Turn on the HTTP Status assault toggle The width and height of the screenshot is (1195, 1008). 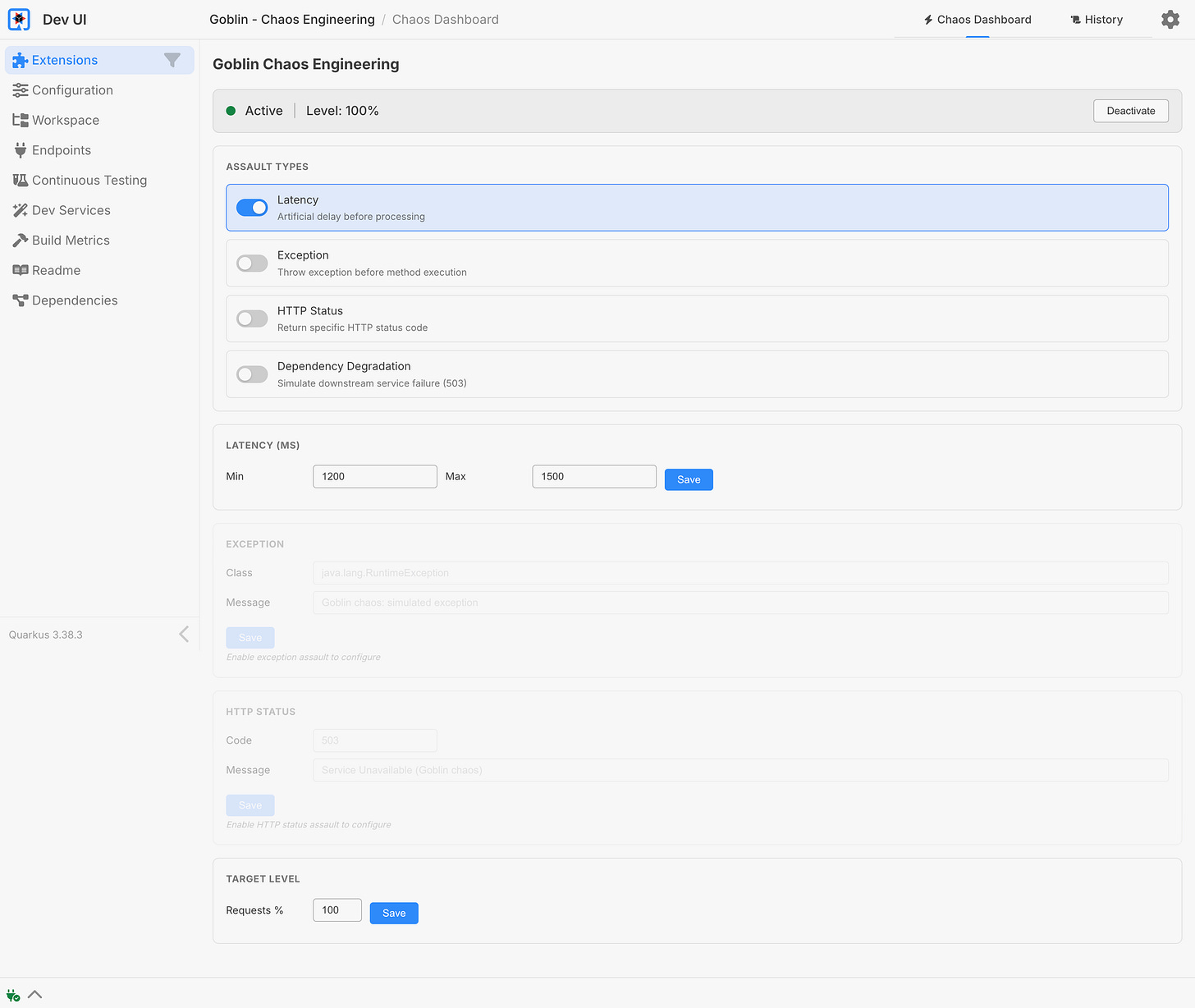point(252,318)
